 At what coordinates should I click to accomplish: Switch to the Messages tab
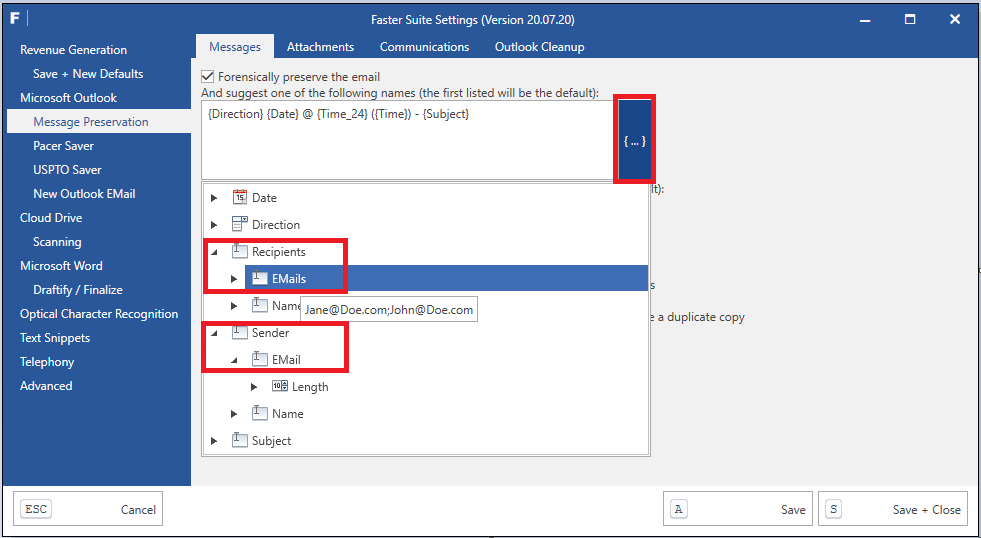[x=235, y=47]
